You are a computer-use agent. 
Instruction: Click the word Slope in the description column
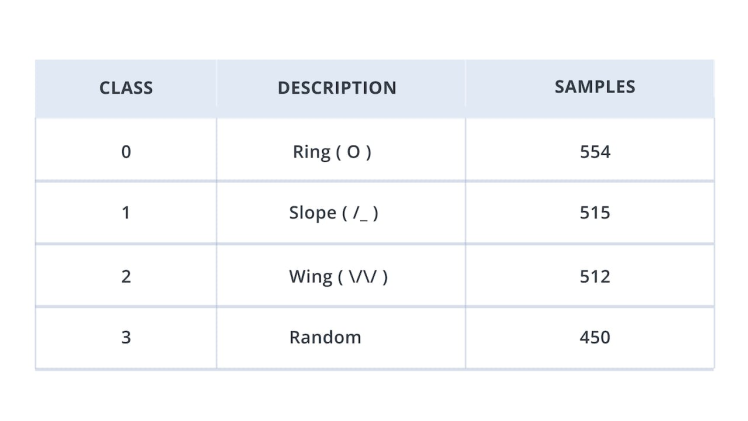click(312, 213)
